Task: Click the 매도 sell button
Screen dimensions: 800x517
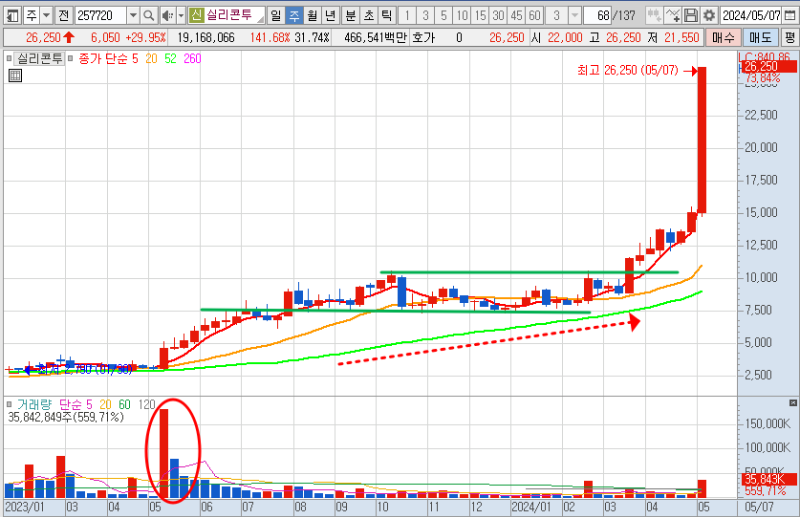Action: (760, 38)
